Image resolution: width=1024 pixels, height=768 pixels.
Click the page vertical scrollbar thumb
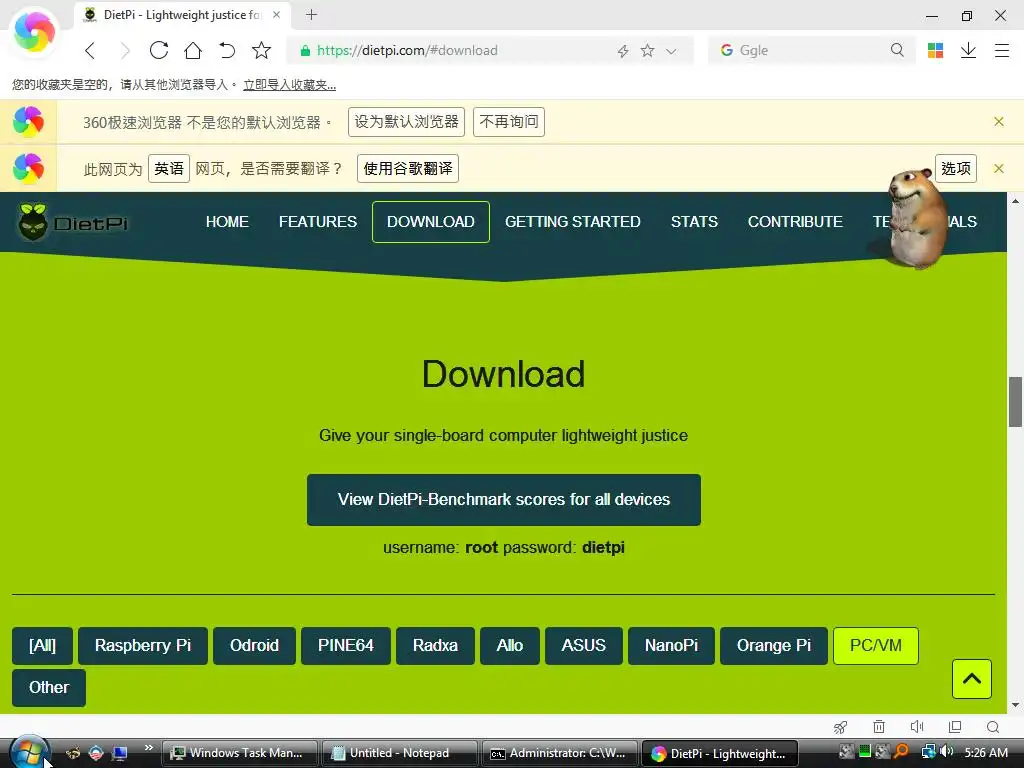click(x=1015, y=402)
